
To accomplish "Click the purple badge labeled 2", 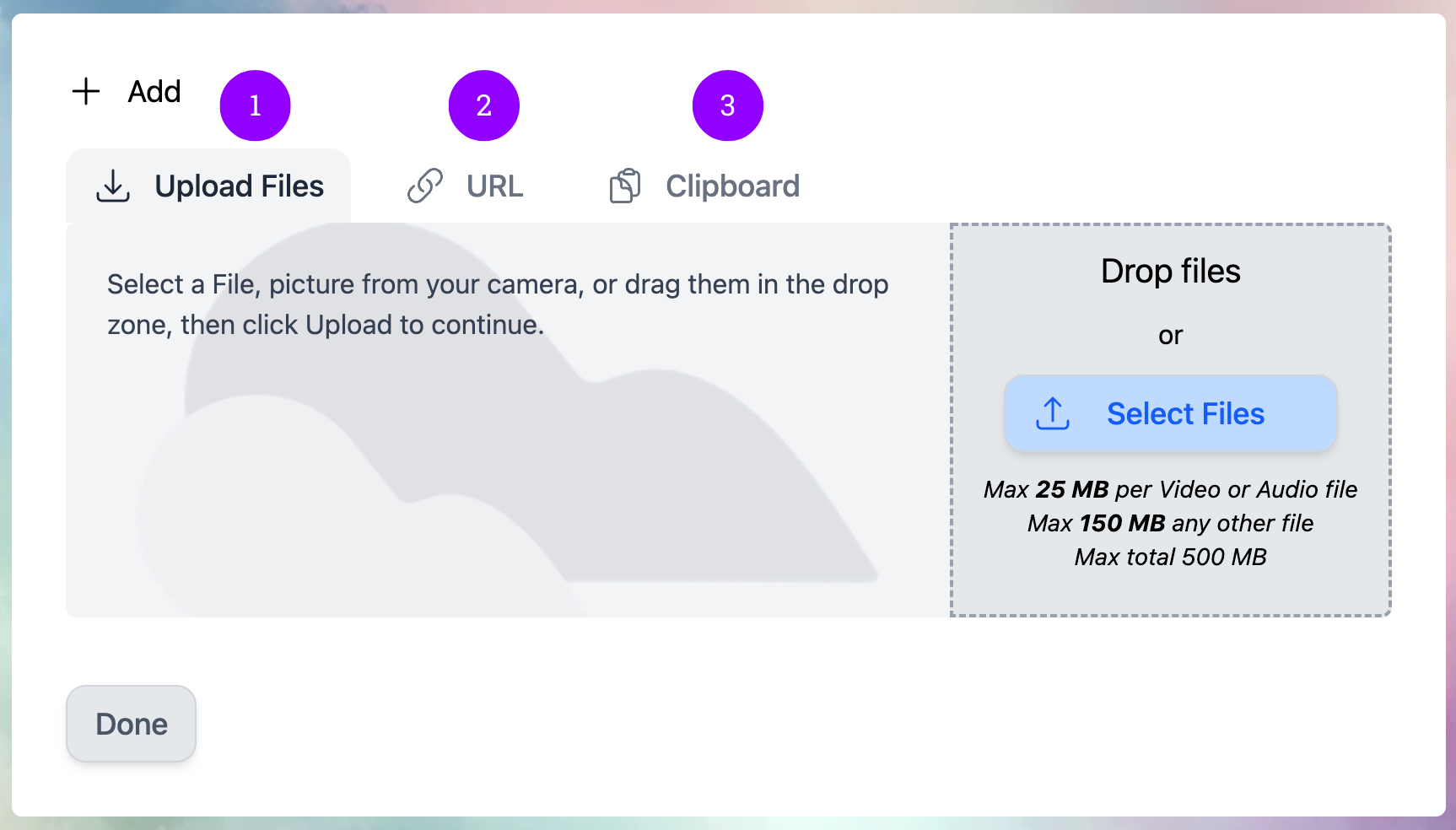I will tap(484, 105).
